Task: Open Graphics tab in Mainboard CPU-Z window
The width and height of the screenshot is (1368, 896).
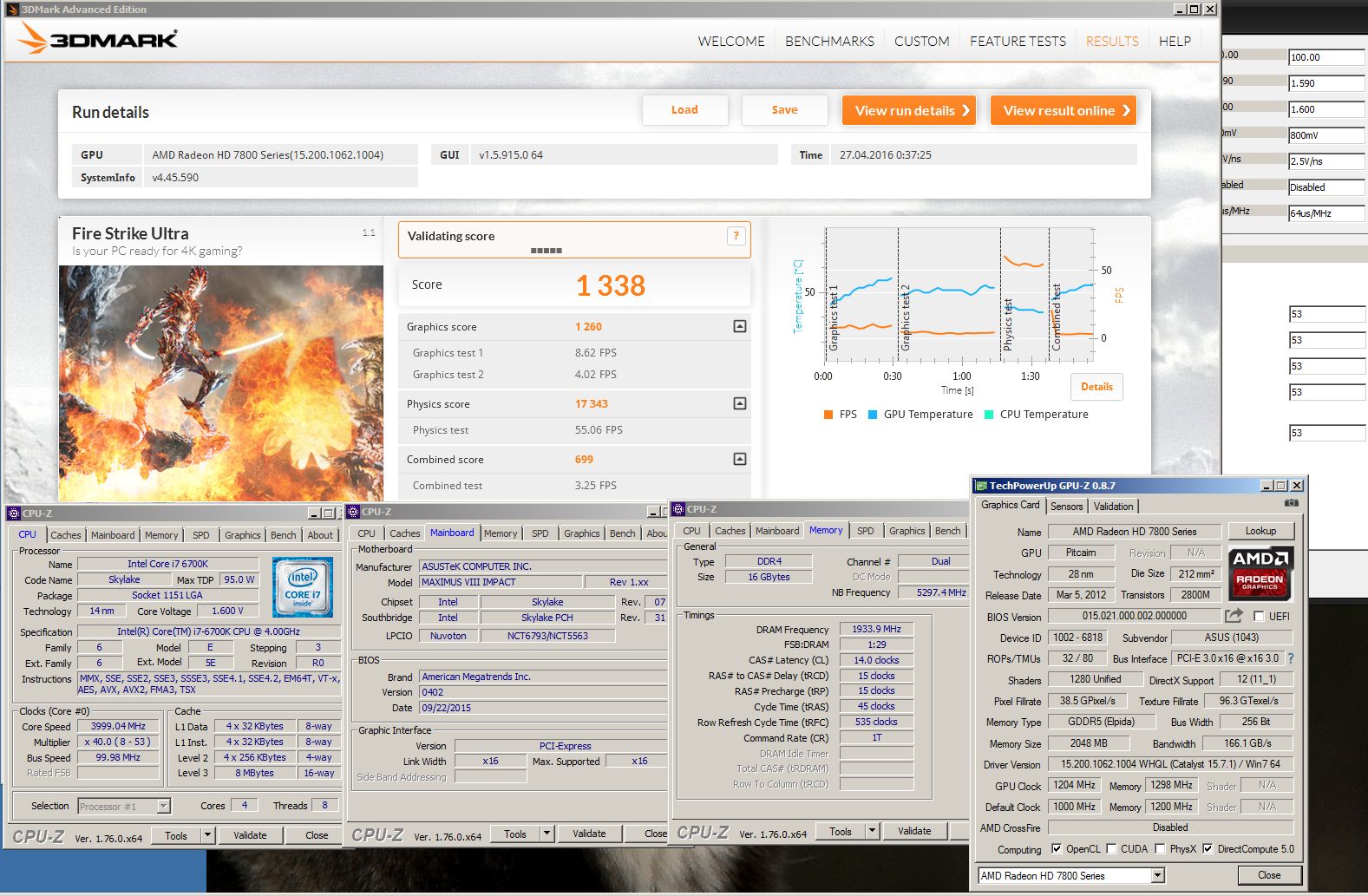Action: pyautogui.click(x=581, y=533)
